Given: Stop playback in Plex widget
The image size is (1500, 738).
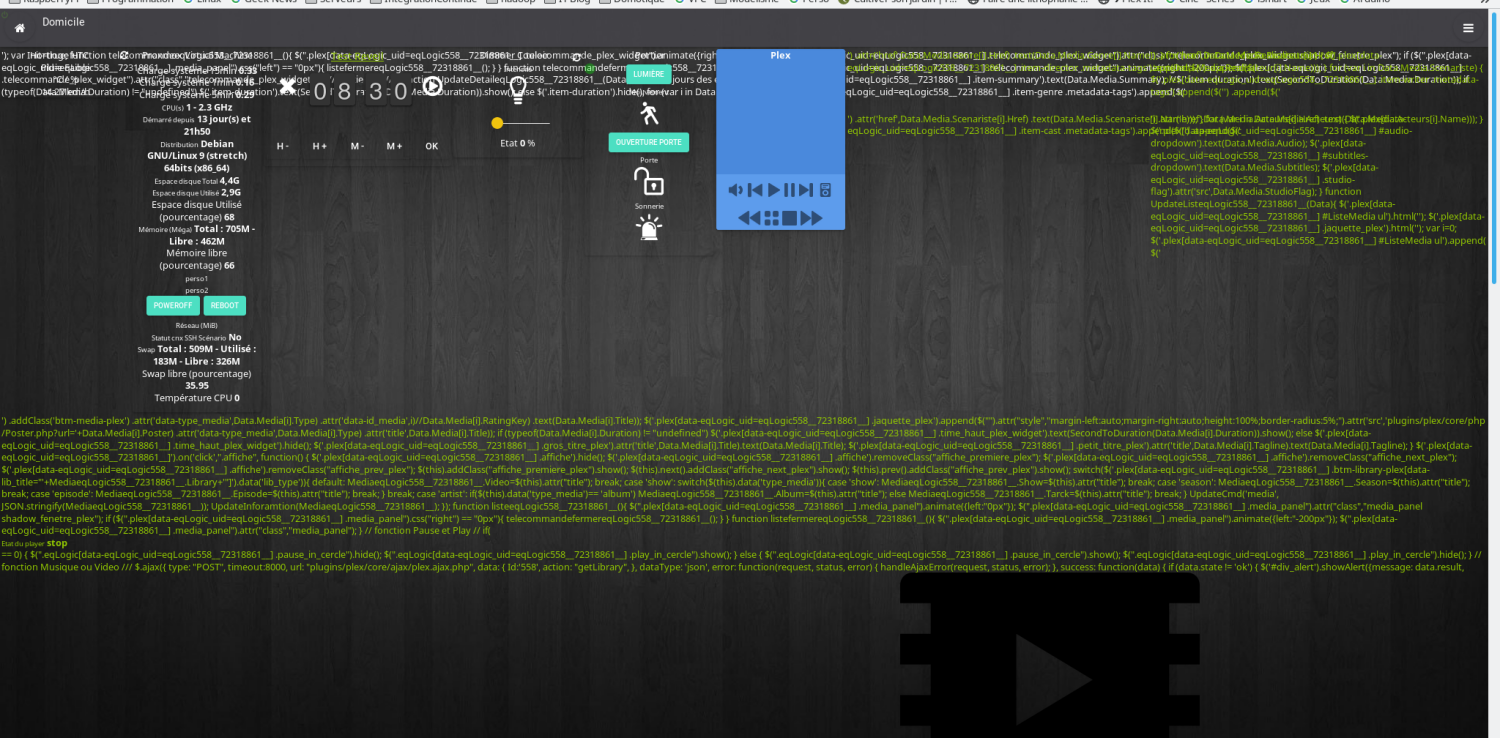Looking at the screenshot, I should pos(789,217).
